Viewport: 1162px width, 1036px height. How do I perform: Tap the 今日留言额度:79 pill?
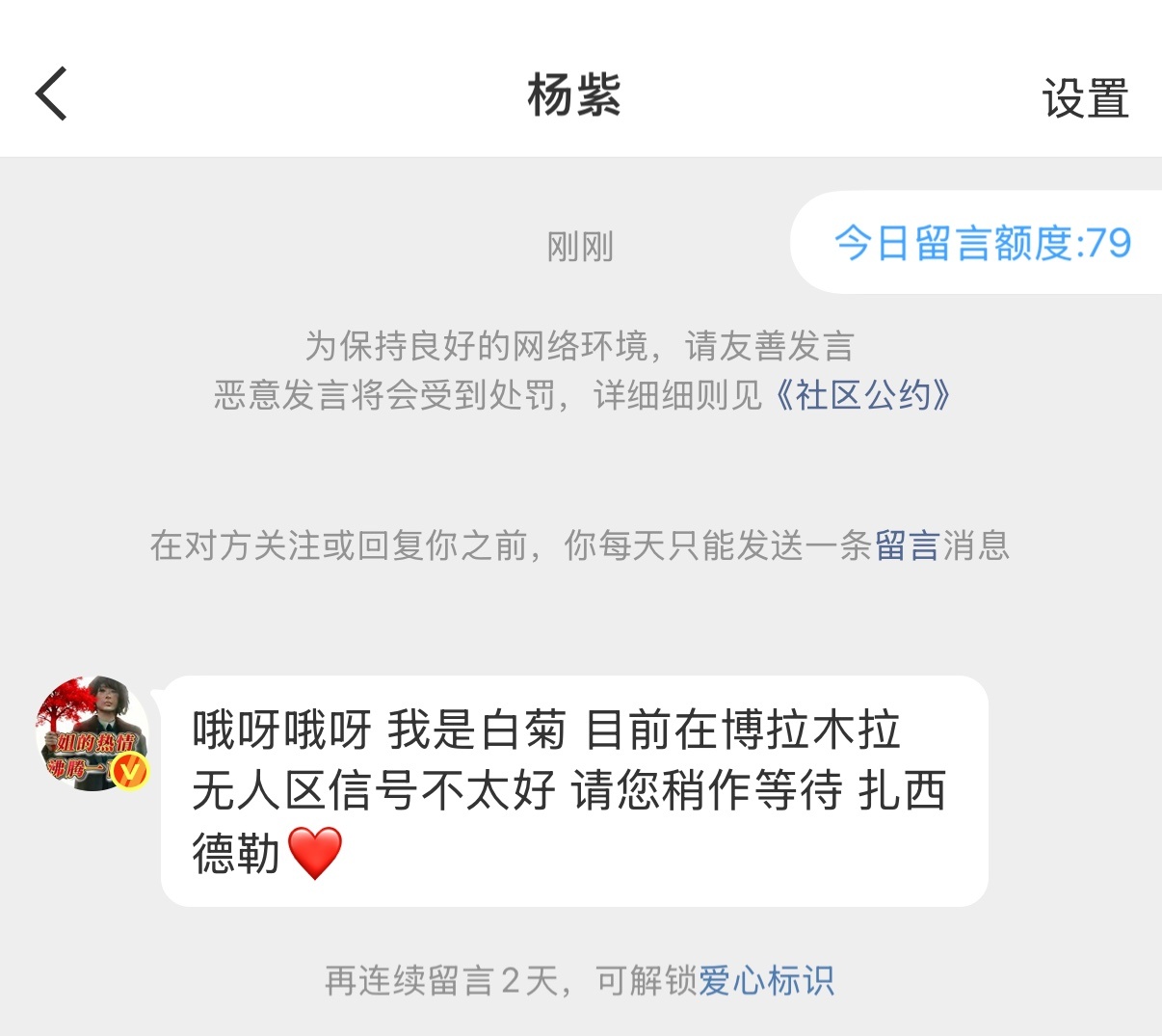click(976, 243)
